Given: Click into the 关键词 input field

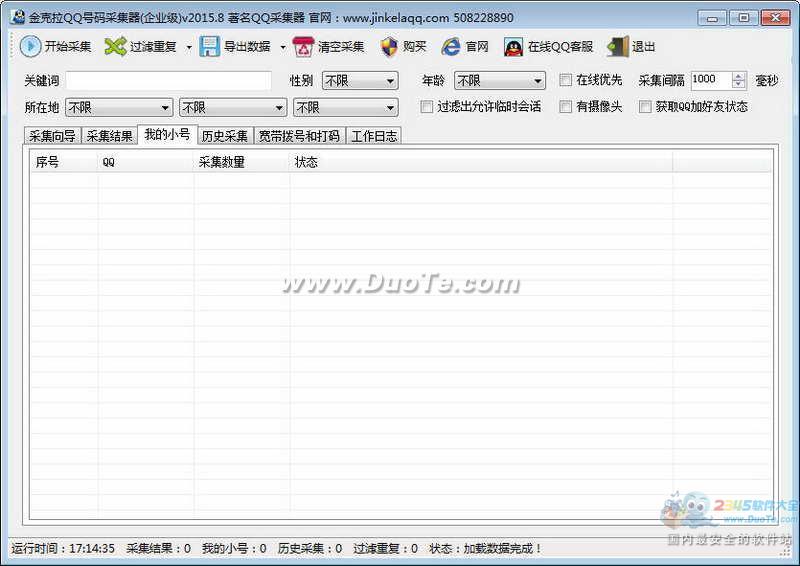Looking at the screenshot, I should [x=168, y=81].
